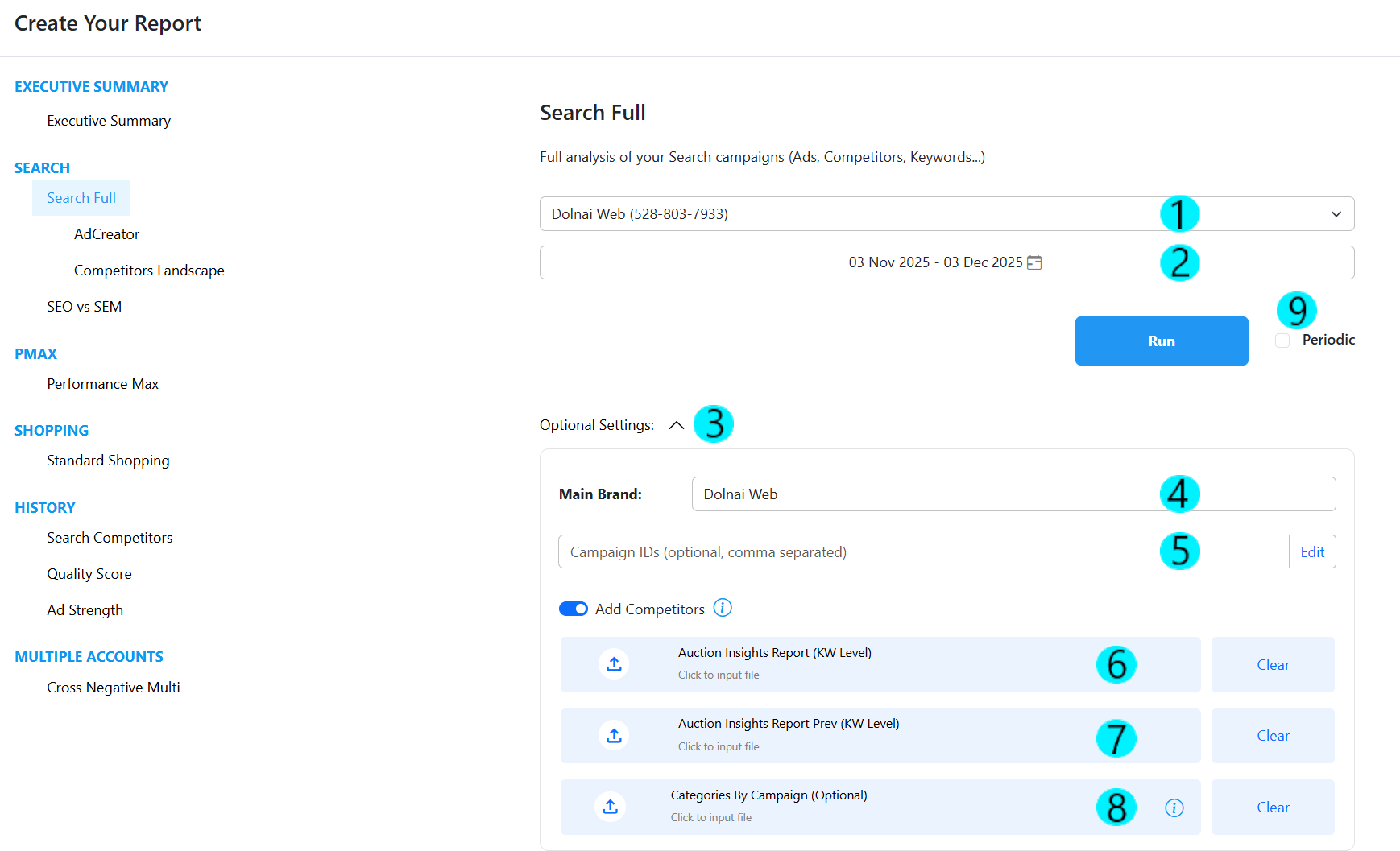The height and width of the screenshot is (851, 1400).
Task: Click upload icon for Auction Insights Report
Action: point(614,664)
